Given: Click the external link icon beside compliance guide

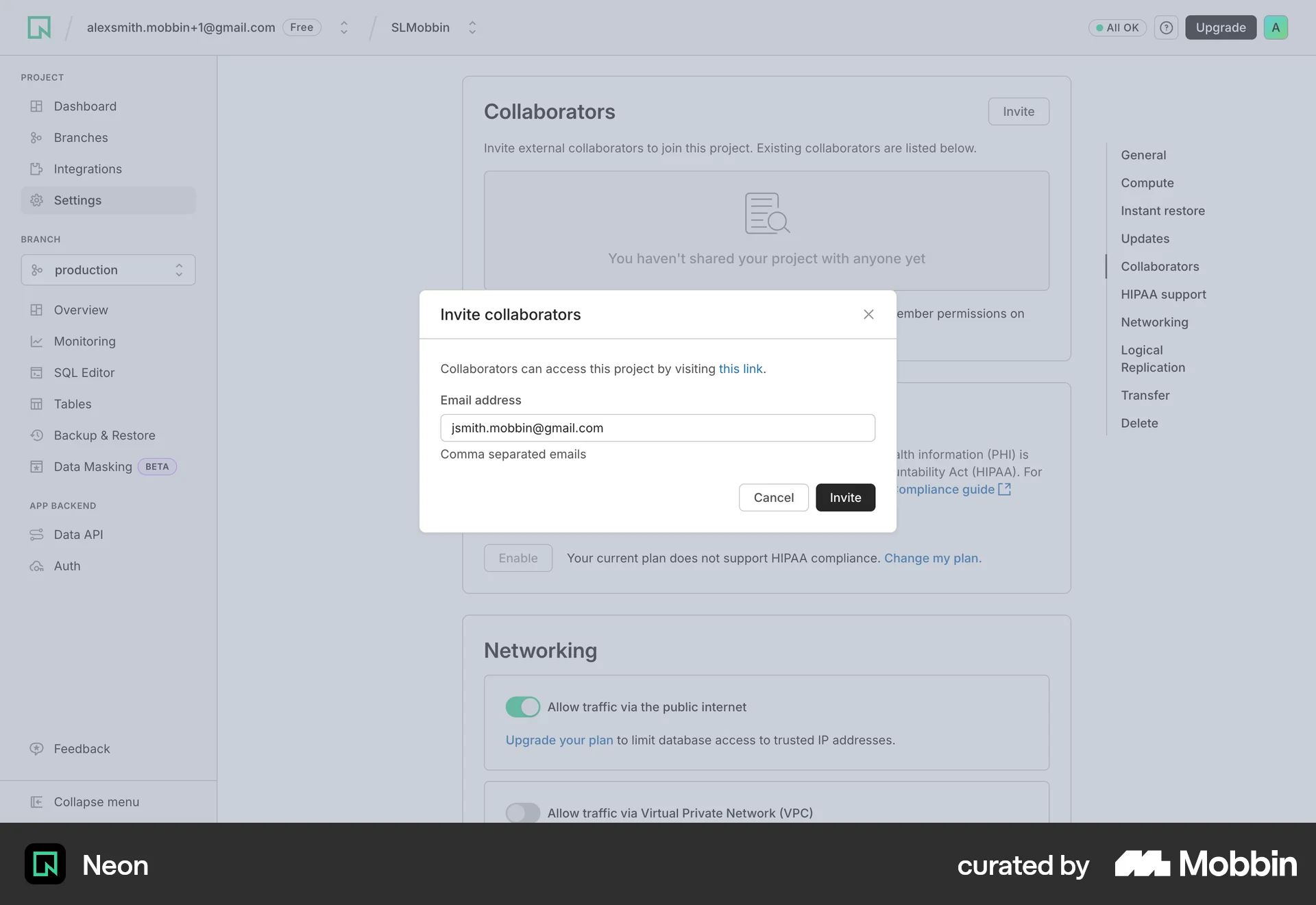Looking at the screenshot, I should coord(1004,490).
